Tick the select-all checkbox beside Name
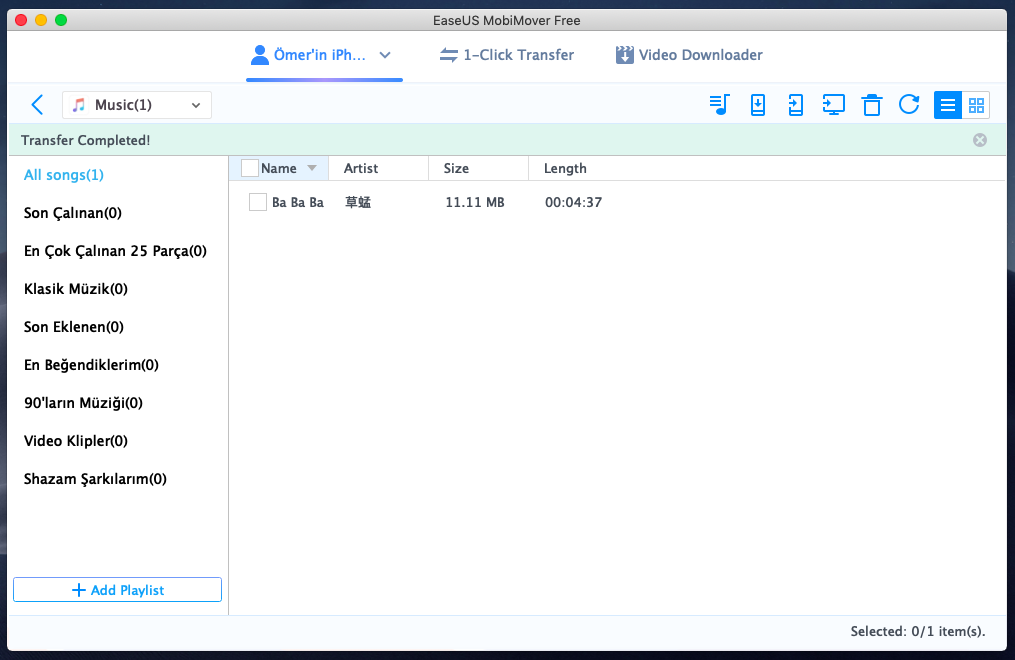This screenshot has width=1015, height=660. coord(250,168)
